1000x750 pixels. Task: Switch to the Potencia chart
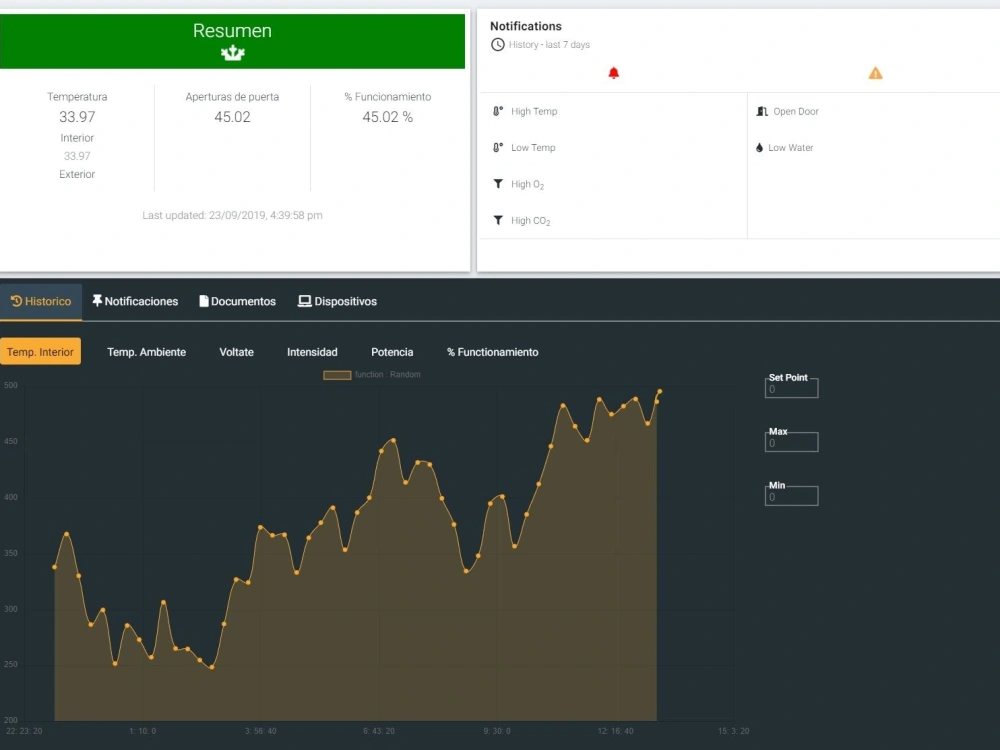[x=392, y=352]
